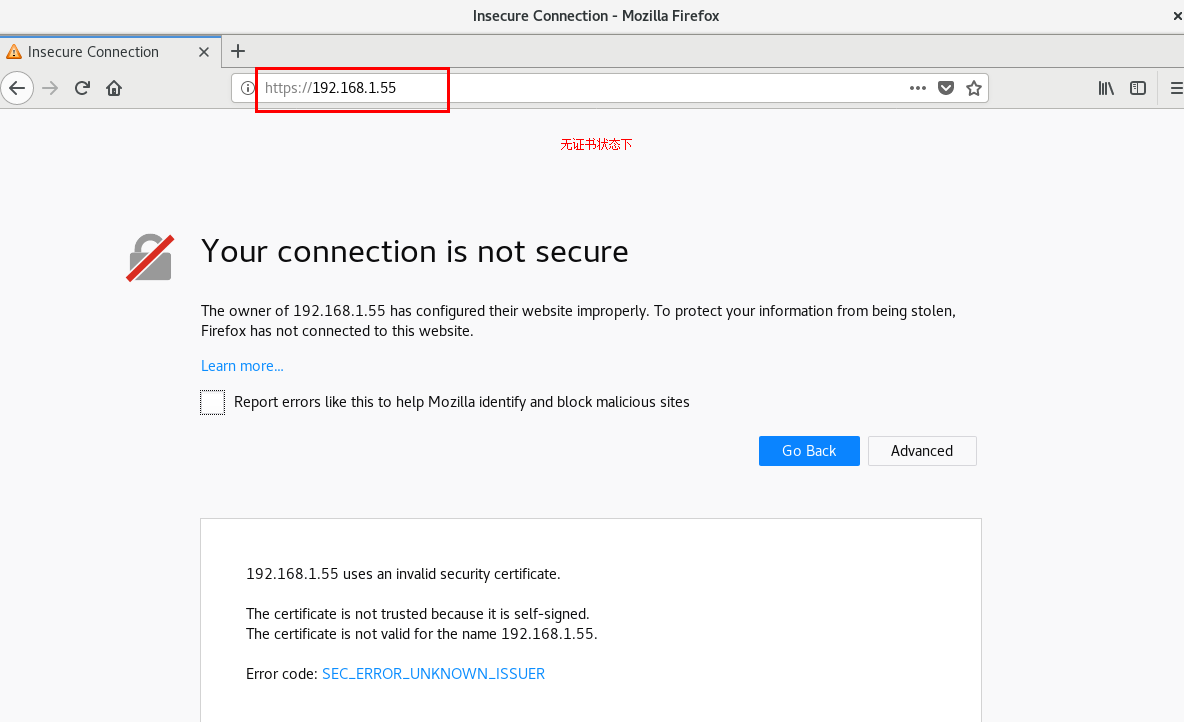The image size is (1184, 722).
Task: Click the Advanced button
Action: [922, 451]
